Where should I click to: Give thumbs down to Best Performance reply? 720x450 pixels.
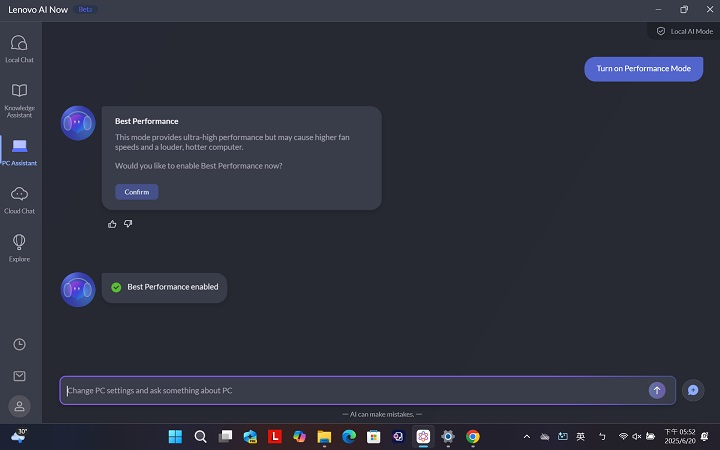tap(128, 224)
